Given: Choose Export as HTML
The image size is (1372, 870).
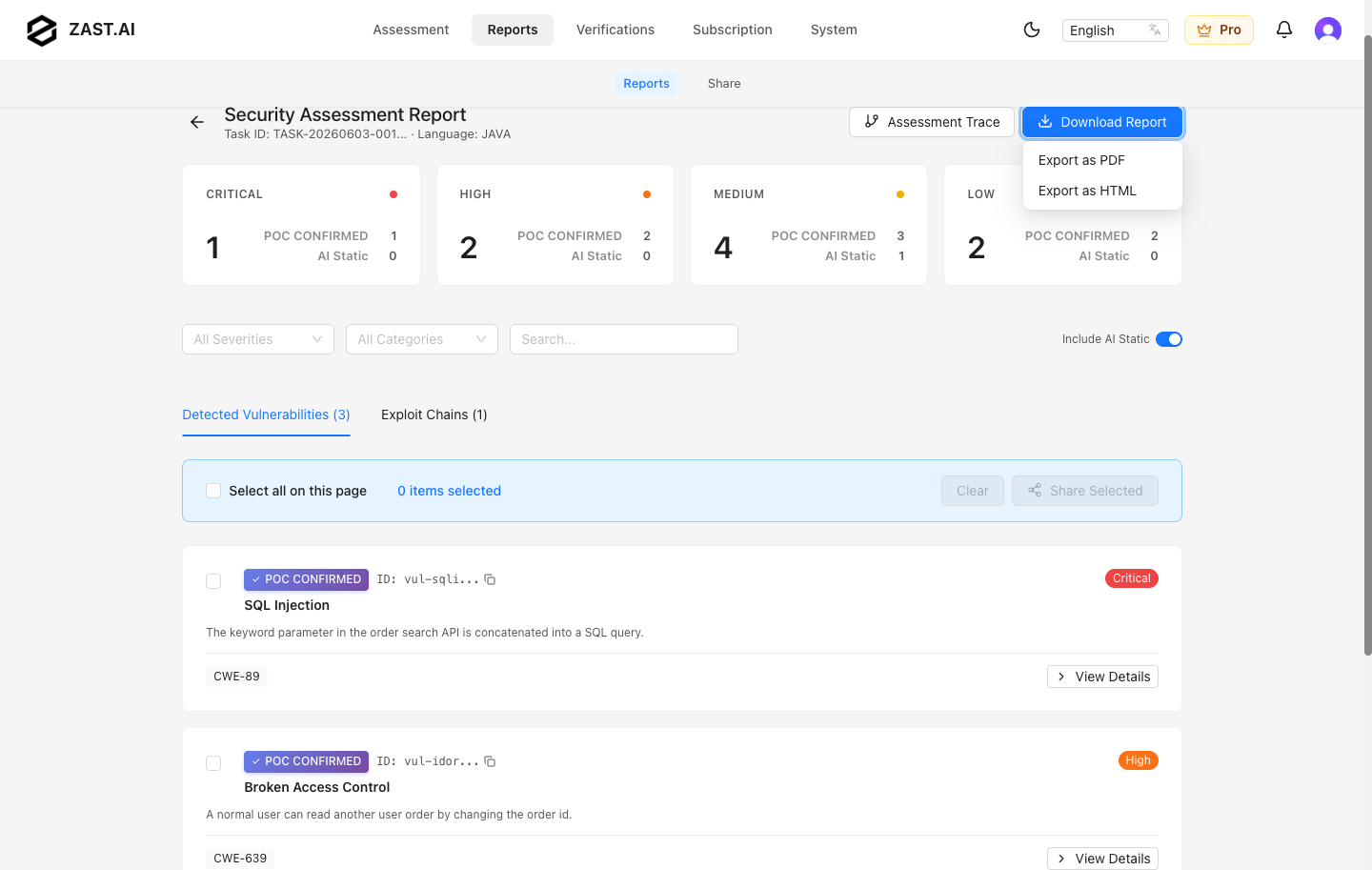Looking at the screenshot, I should point(1102,191).
